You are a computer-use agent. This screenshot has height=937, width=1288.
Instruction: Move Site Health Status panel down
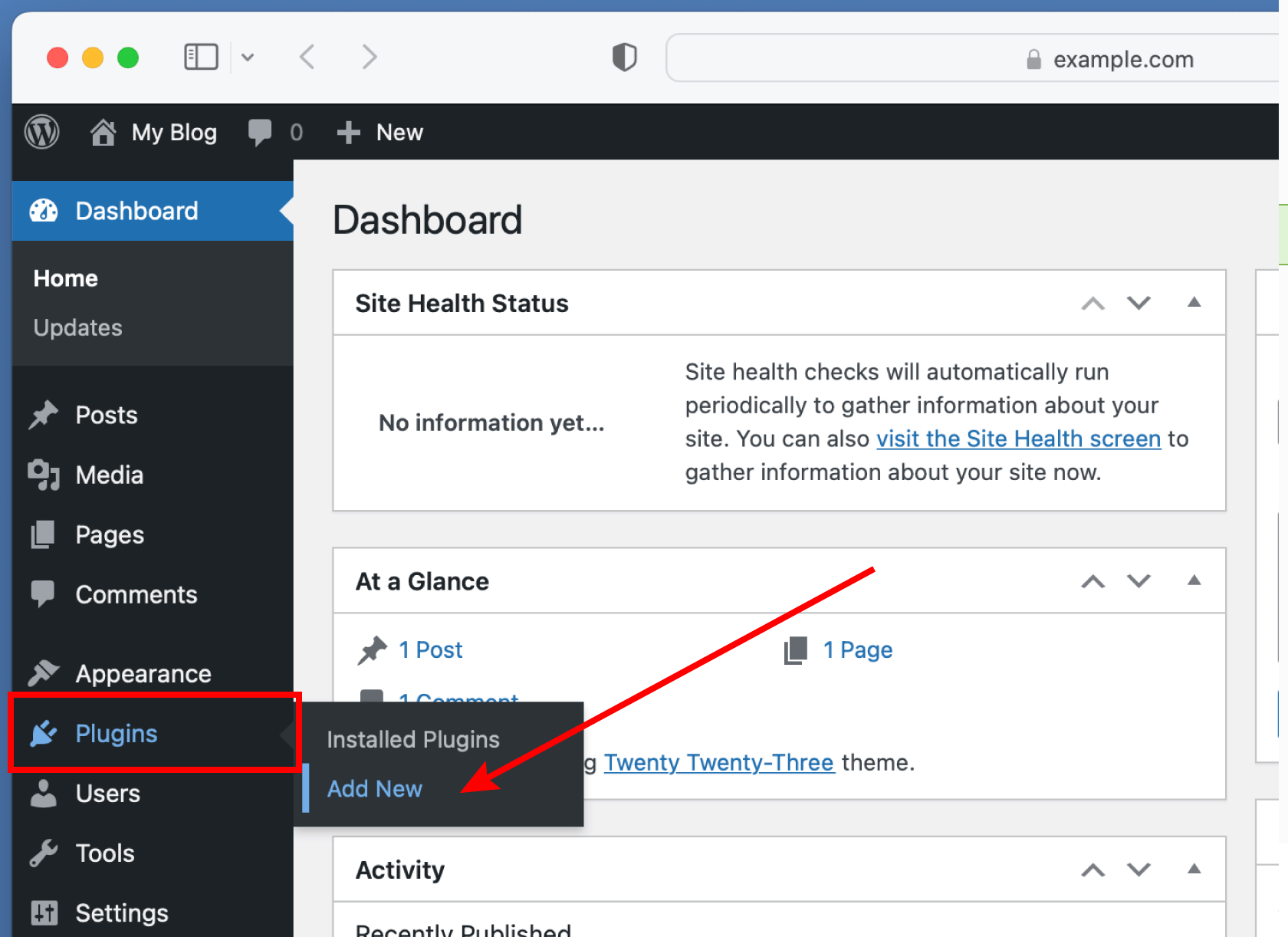(1139, 303)
